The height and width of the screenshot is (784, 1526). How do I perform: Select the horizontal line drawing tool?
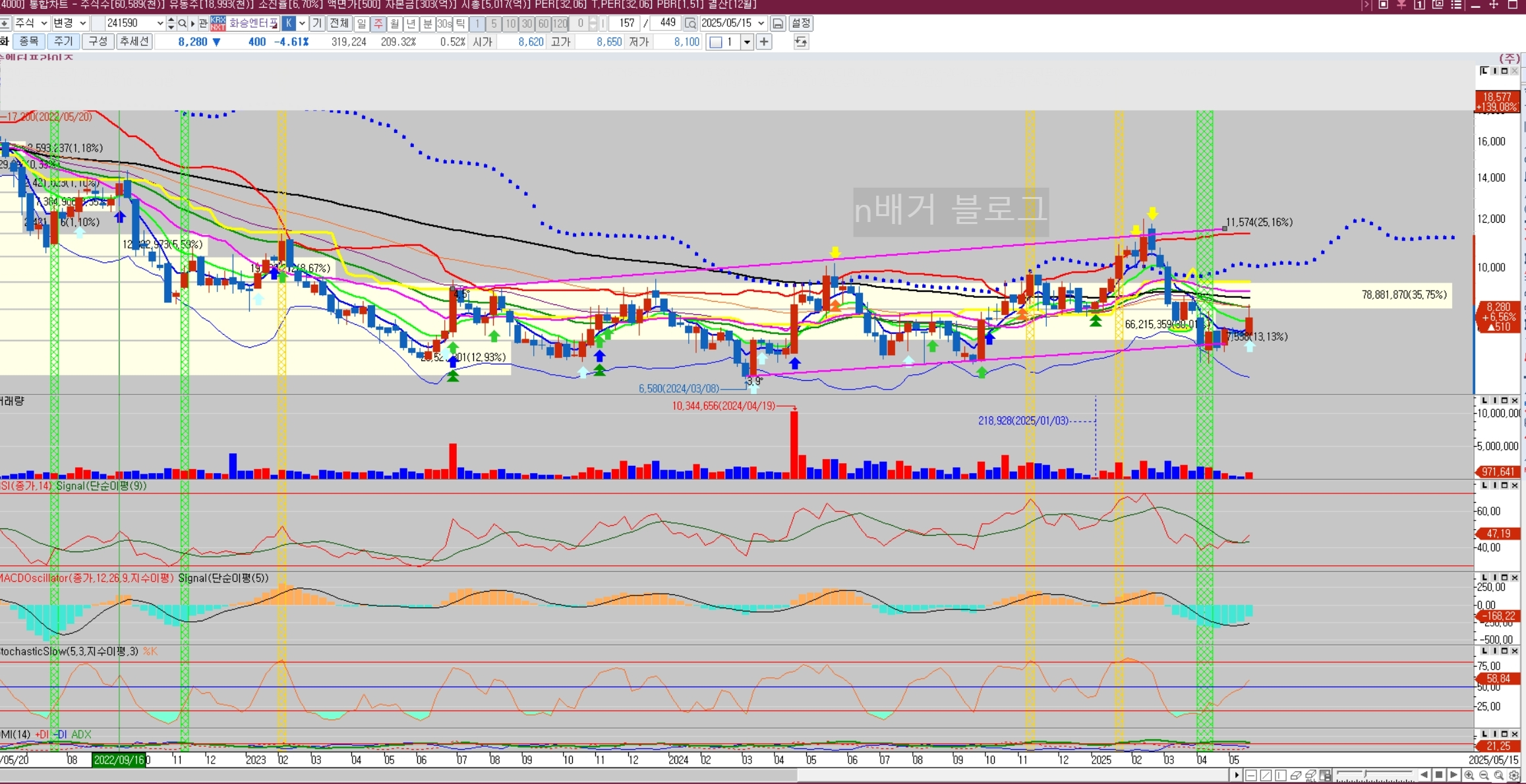coord(1251,775)
